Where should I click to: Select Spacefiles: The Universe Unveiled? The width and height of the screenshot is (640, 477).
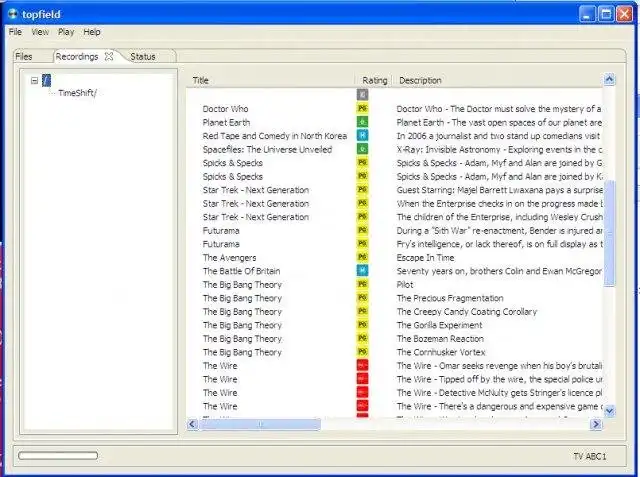[x=267, y=149]
